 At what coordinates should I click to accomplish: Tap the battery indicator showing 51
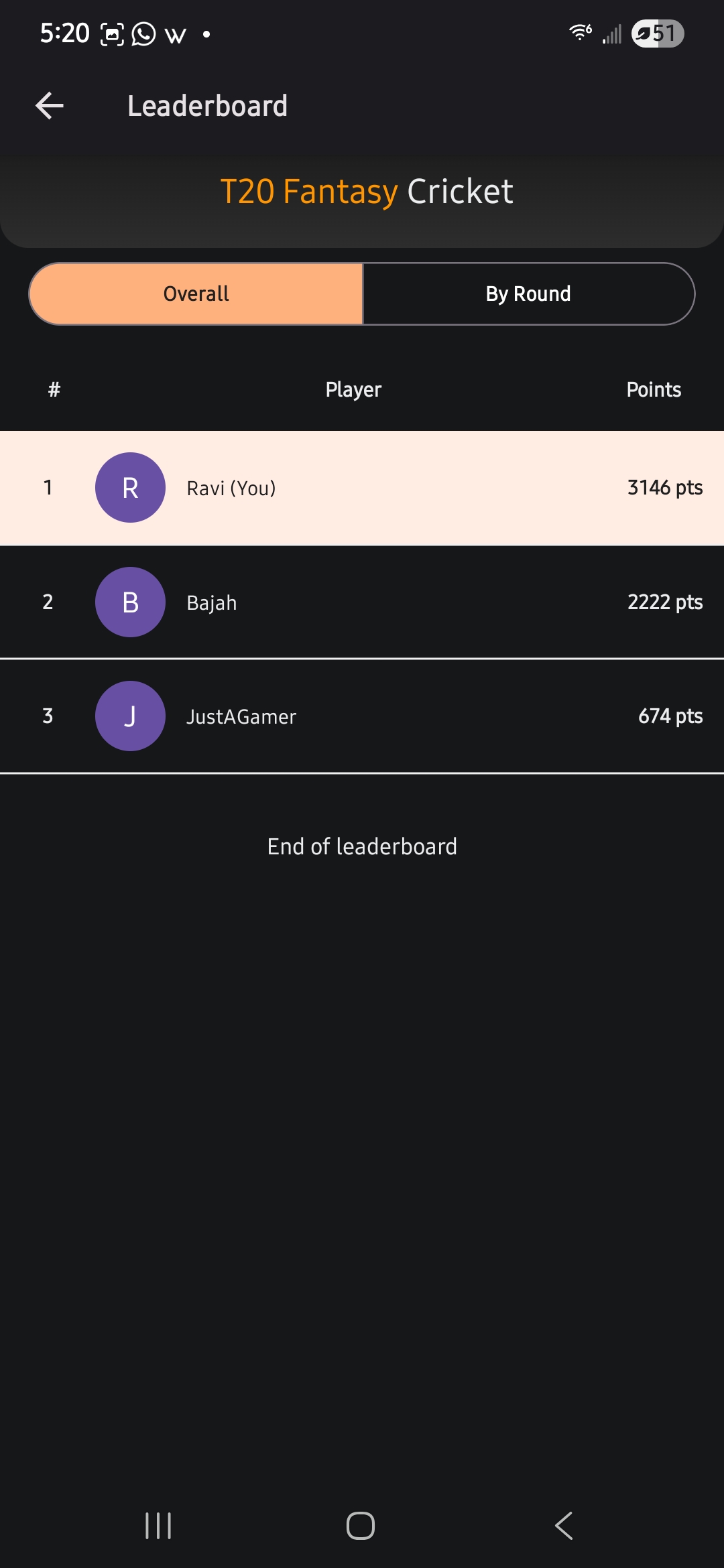(x=658, y=34)
